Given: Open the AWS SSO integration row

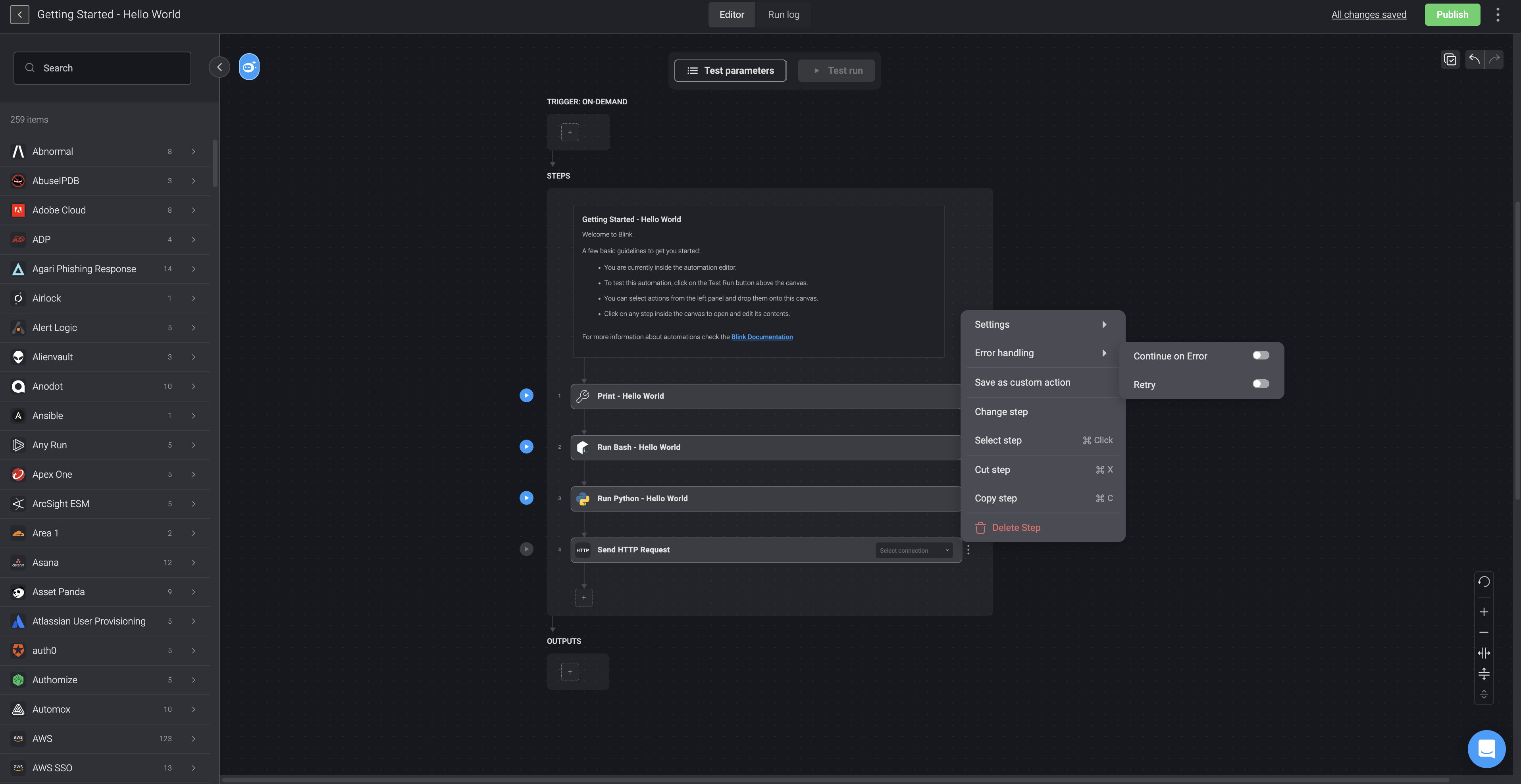Looking at the screenshot, I should pos(105,768).
